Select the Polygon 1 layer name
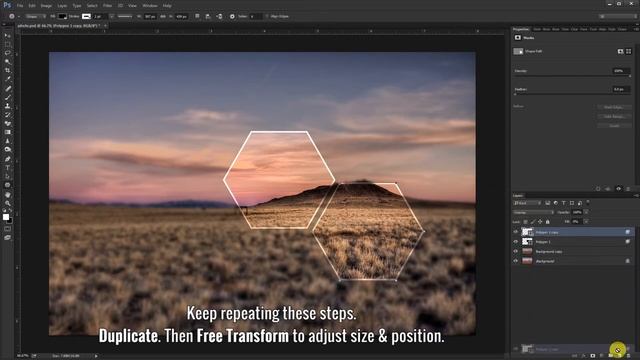The height and width of the screenshot is (360, 640). click(543, 242)
